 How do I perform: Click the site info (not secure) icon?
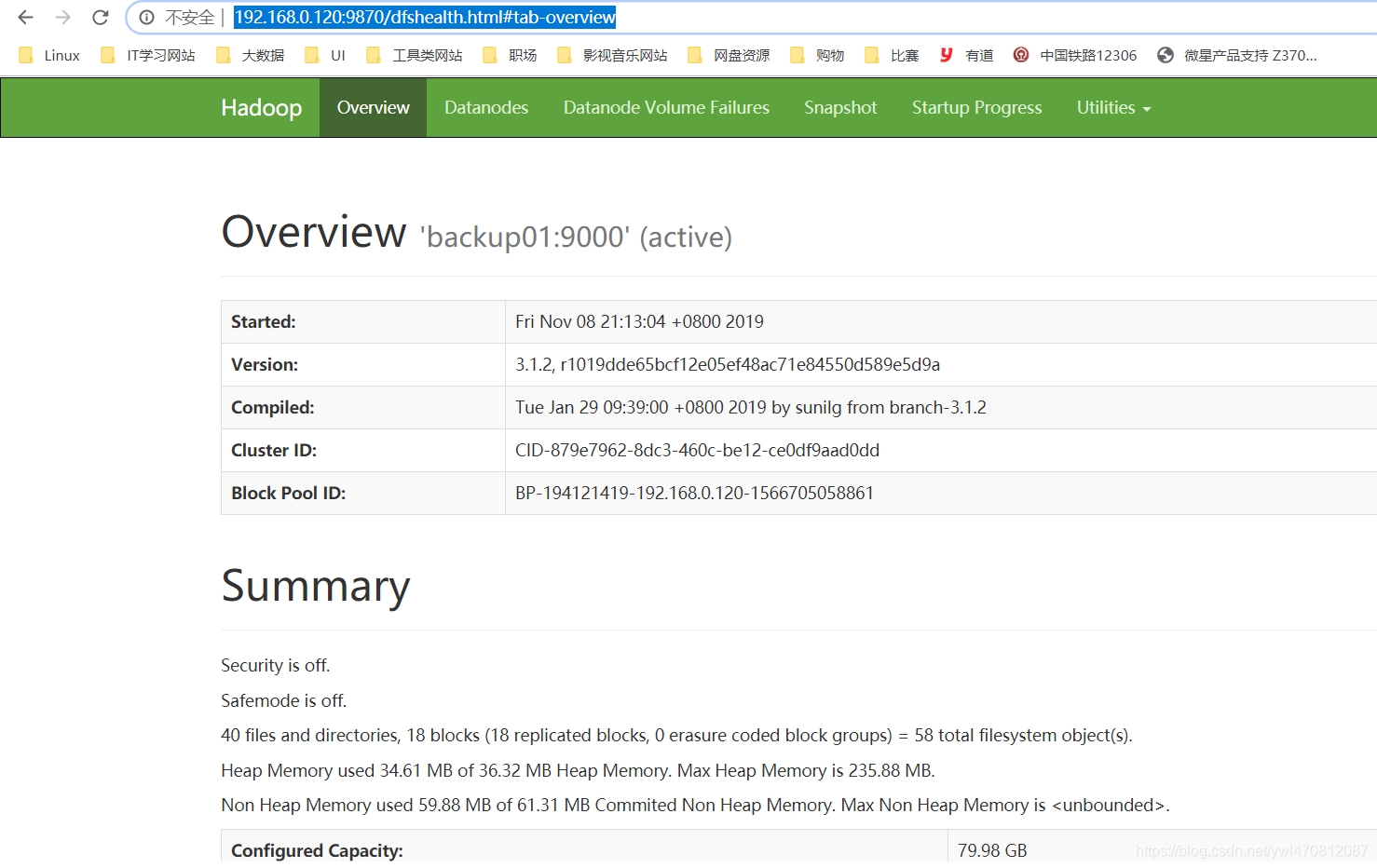(147, 17)
